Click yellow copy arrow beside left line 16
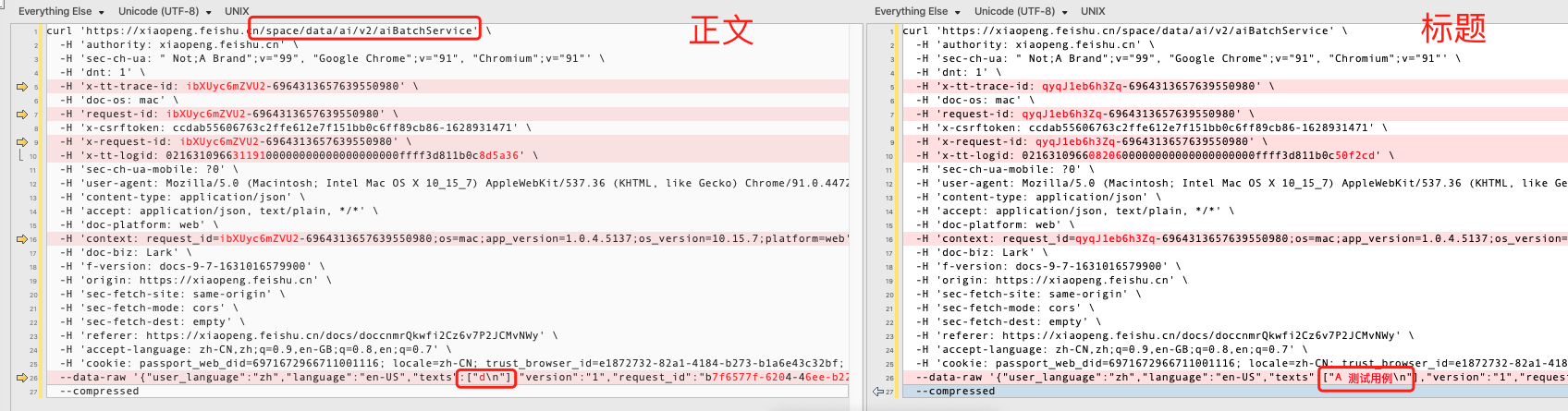 [x=22, y=239]
